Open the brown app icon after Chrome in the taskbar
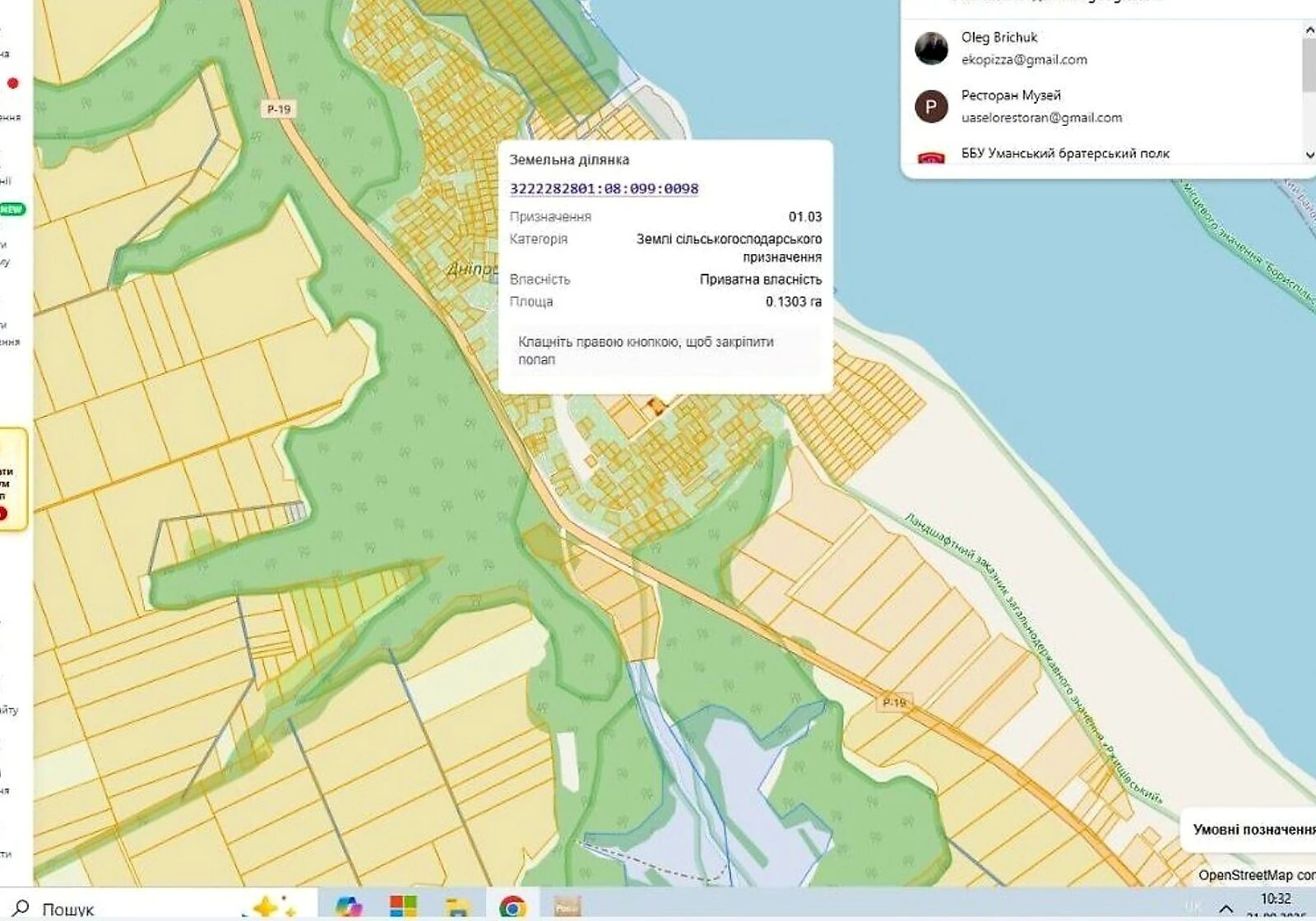The image size is (1316, 921). (567, 908)
